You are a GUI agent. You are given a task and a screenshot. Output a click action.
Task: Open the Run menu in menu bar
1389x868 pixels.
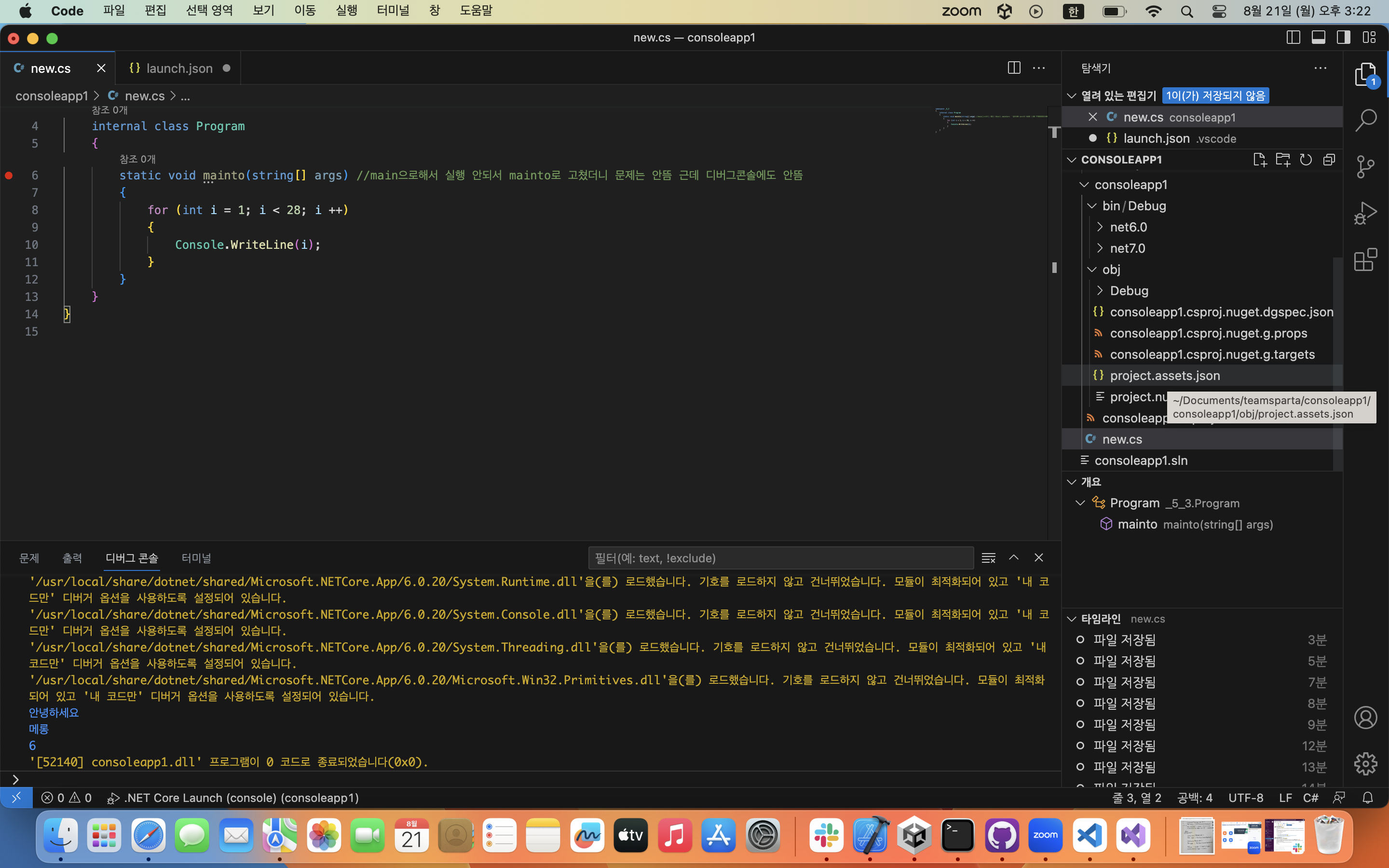(x=346, y=10)
